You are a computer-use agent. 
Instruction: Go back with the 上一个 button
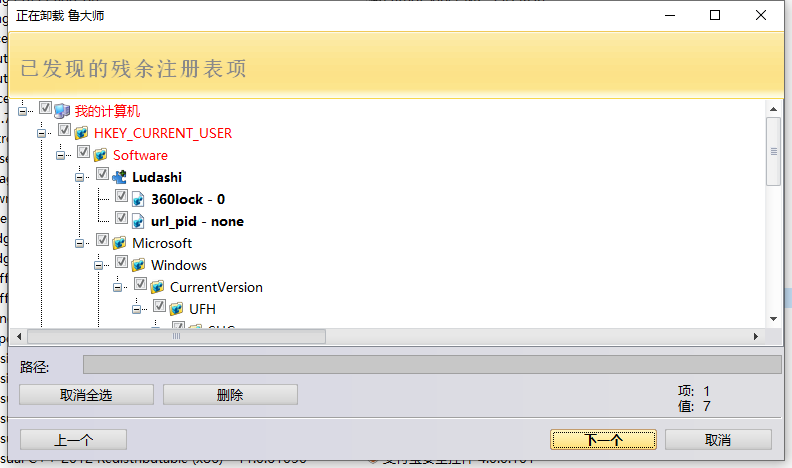click(73, 440)
